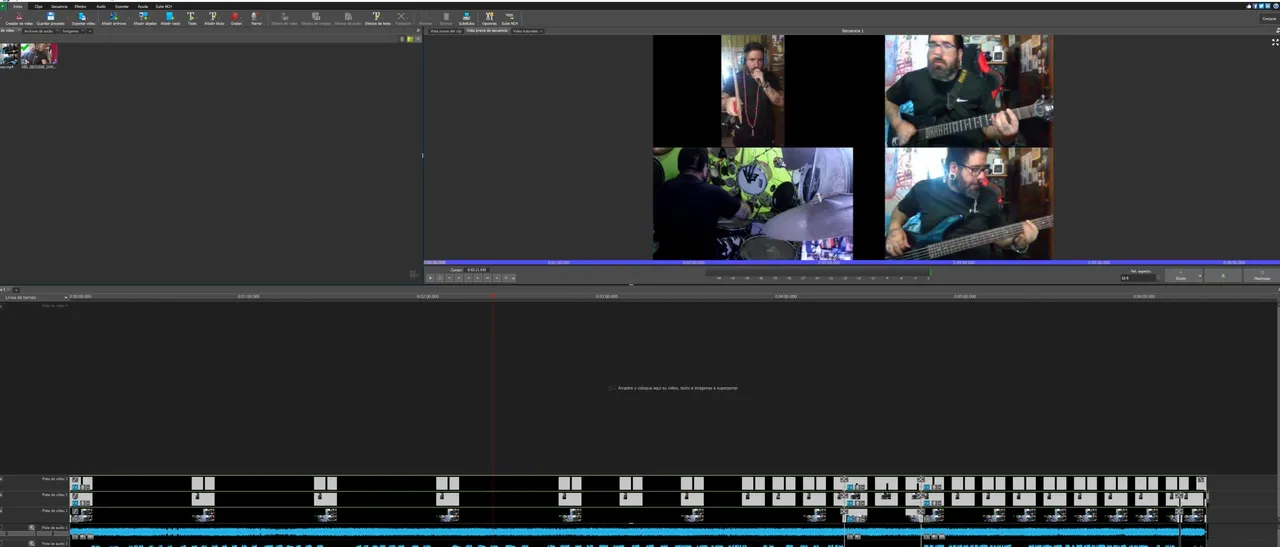Click the Maximizar preview button

click(1261, 275)
